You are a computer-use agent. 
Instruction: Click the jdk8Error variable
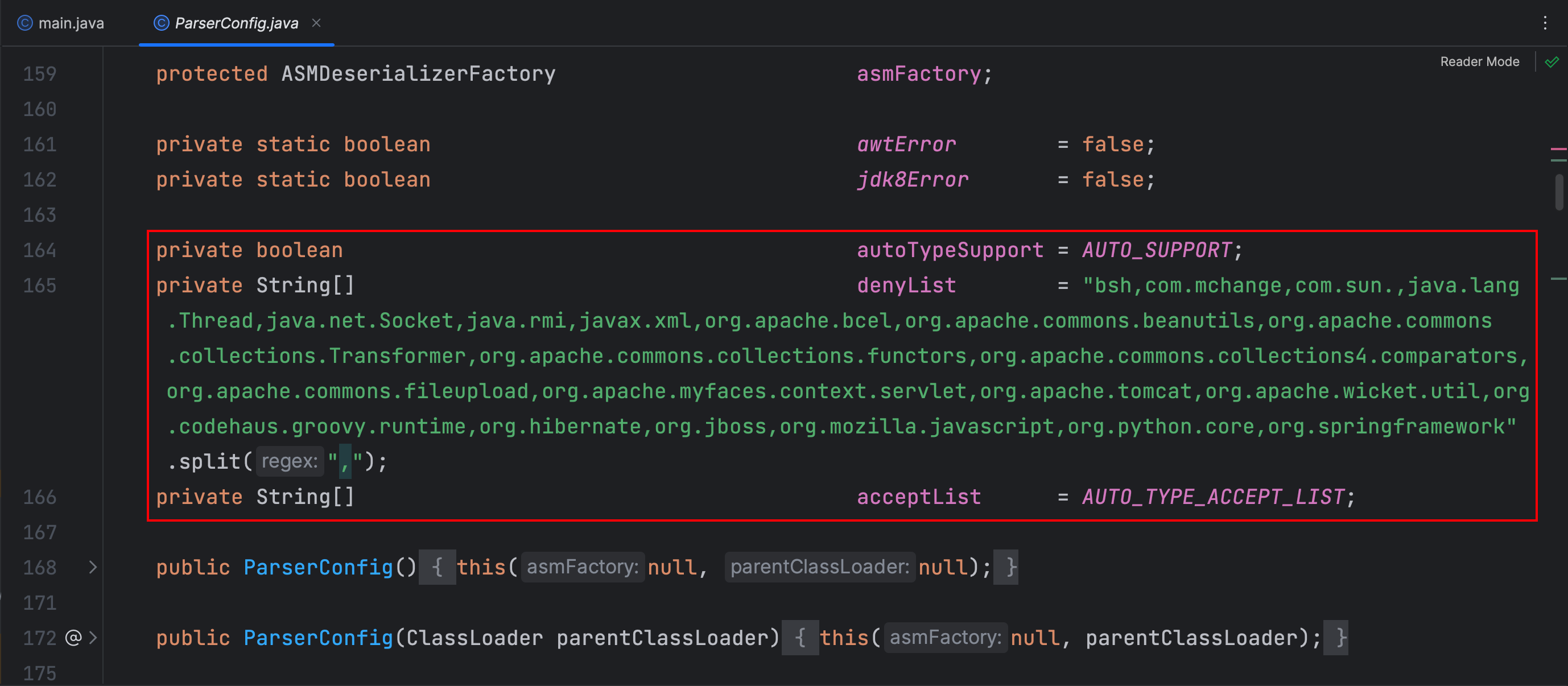pos(913,180)
